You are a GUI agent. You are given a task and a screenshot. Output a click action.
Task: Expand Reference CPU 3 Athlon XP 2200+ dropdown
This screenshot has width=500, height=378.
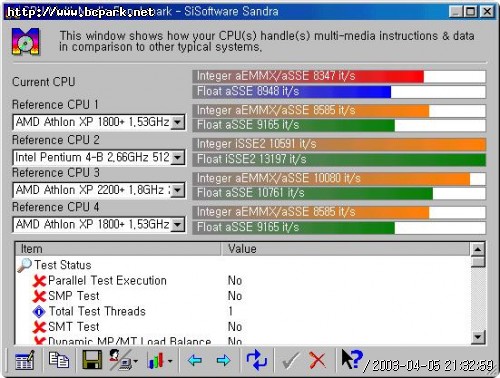pyautogui.click(x=178, y=190)
